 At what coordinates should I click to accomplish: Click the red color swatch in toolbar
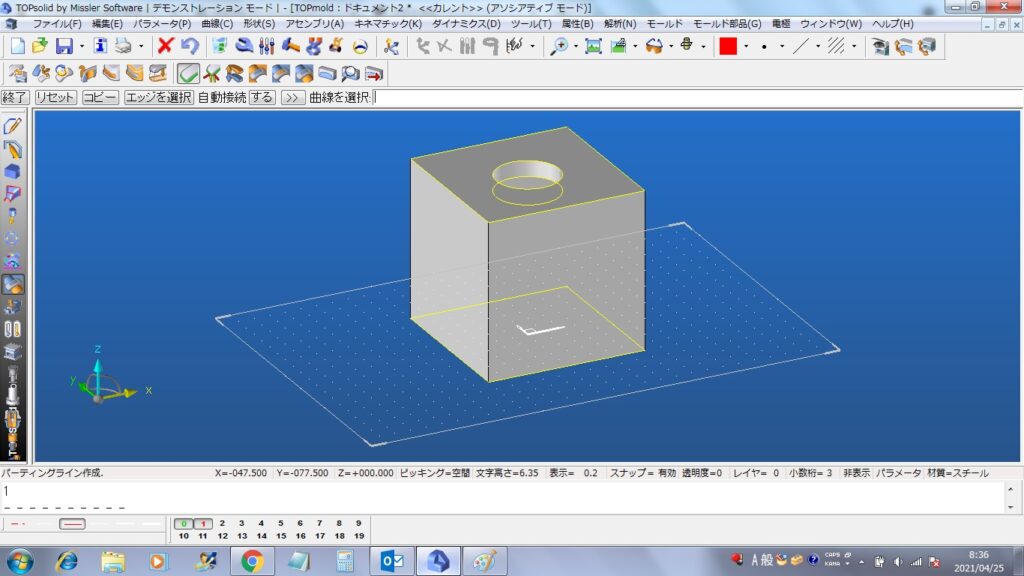click(728, 46)
